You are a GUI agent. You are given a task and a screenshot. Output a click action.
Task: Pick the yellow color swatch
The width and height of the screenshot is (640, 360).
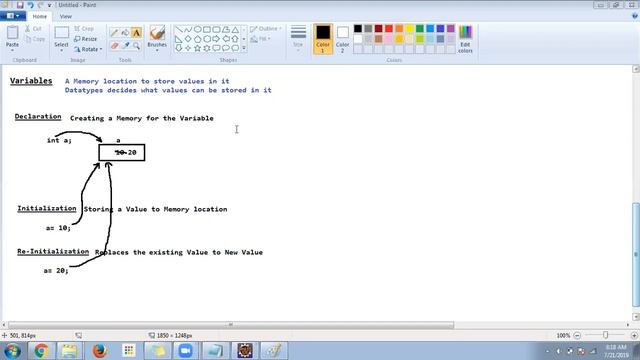coord(409,29)
